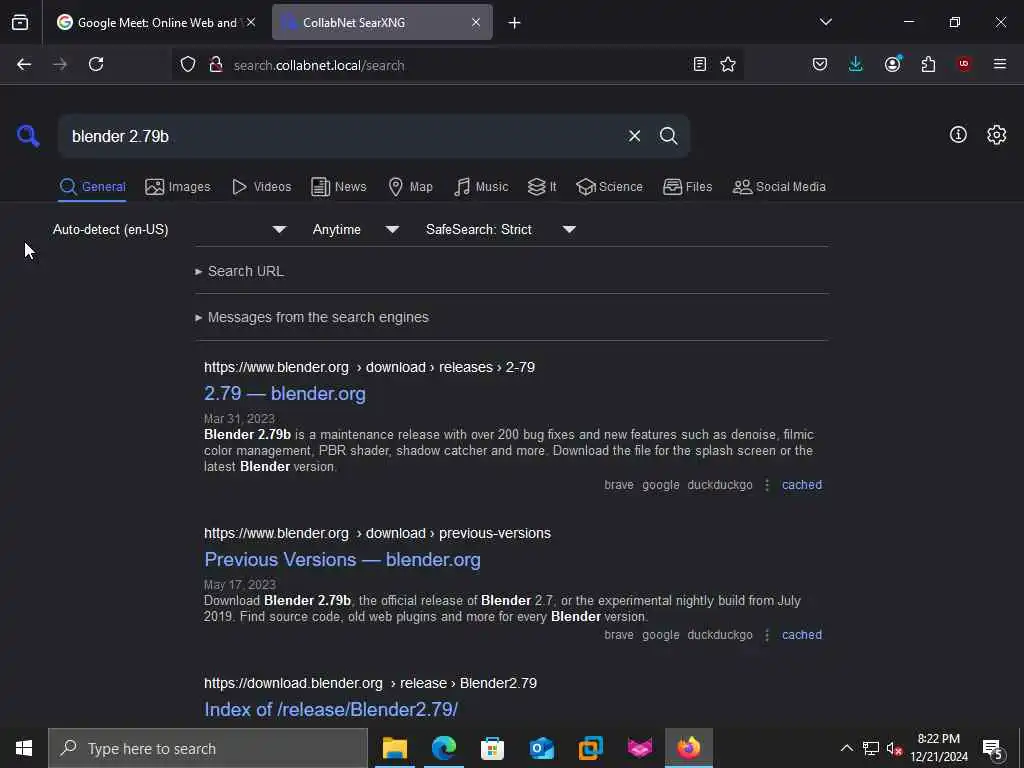Open a new browser tab
This screenshot has height=768, width=1024.
click(515, 23)
